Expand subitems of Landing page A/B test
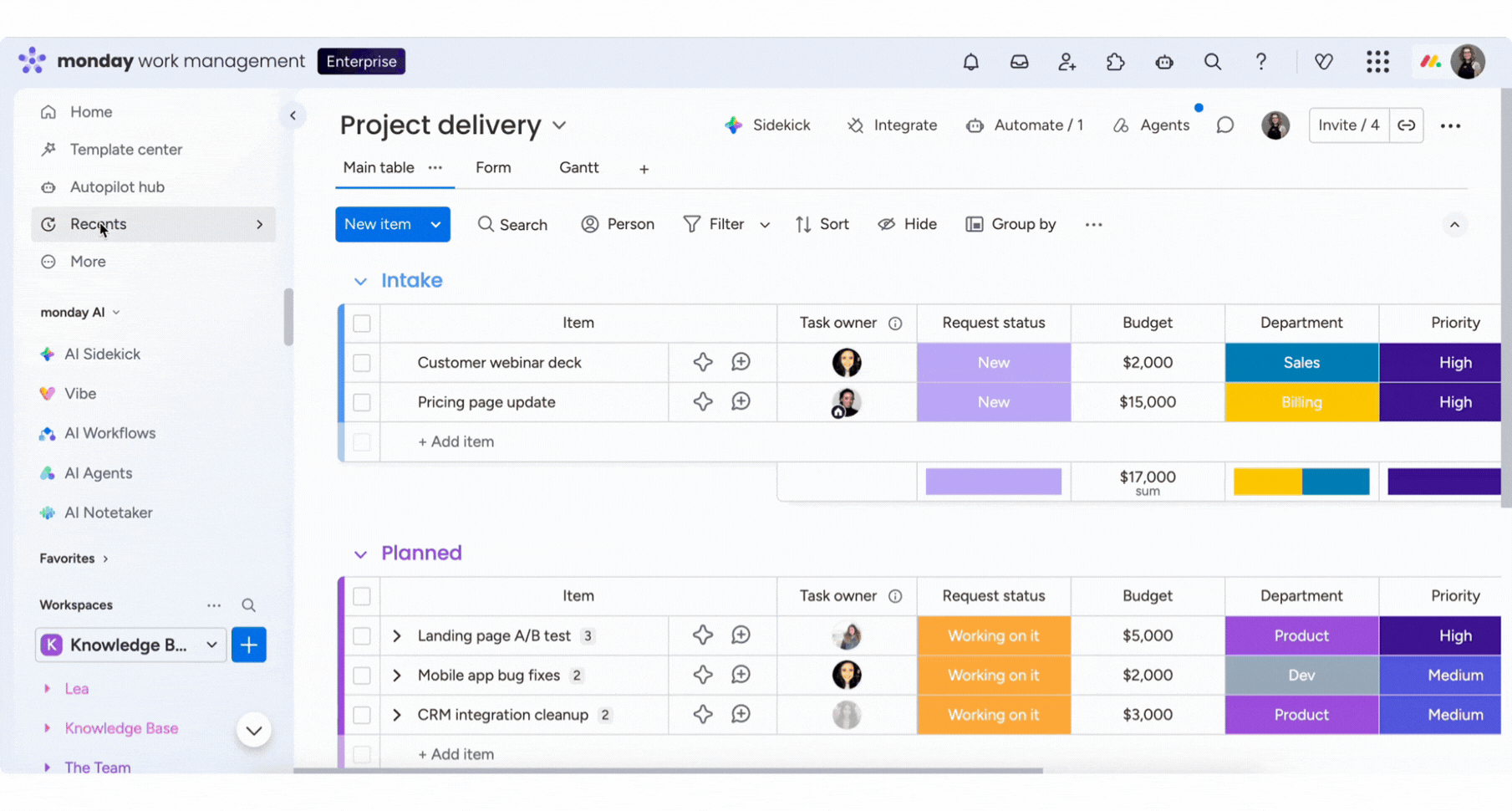The width and height of the screenshot is (1512, 811). (397, 636)
